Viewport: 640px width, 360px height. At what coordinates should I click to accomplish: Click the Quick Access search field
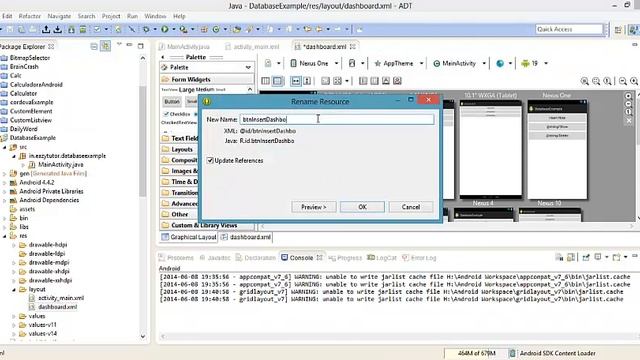(x=569, y=29)
